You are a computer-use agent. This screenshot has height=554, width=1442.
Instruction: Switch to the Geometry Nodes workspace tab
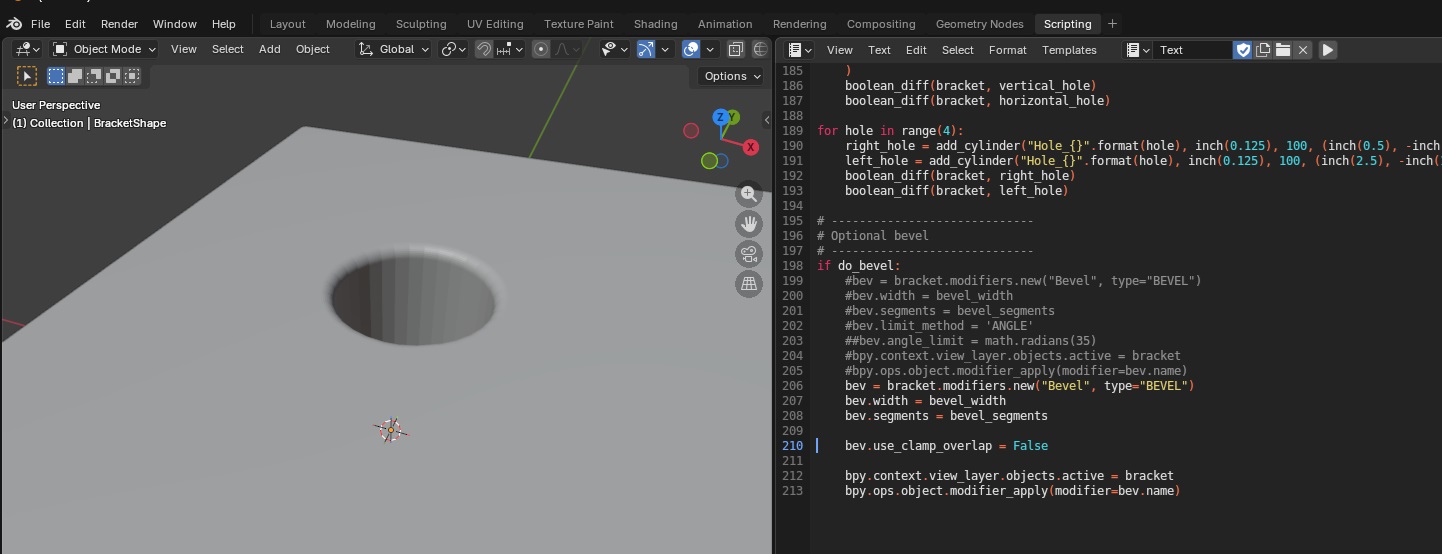click(979, 24)
